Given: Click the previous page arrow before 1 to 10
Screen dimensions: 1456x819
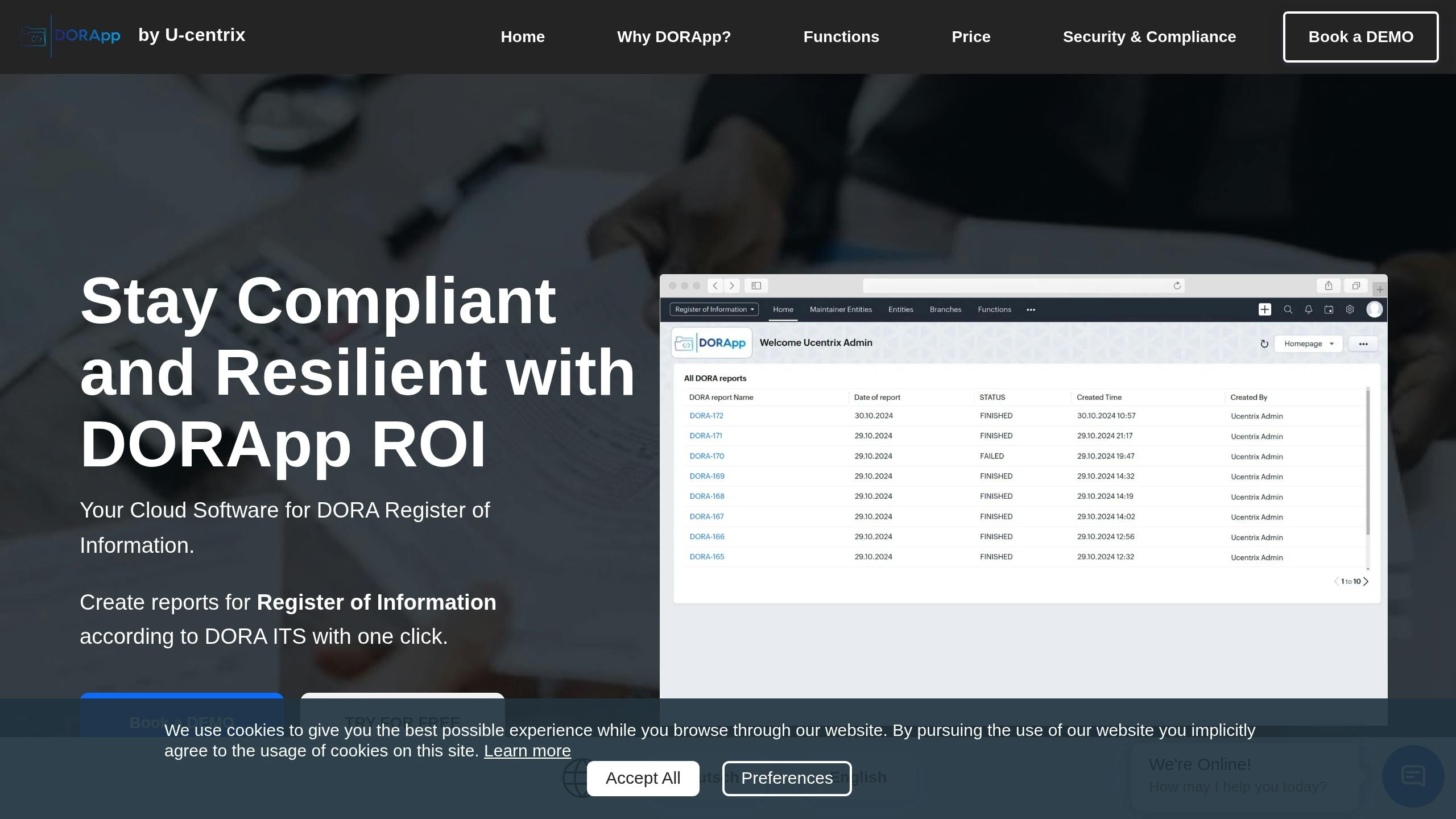Looking at the screenshot, I should tap(1337, 581).
